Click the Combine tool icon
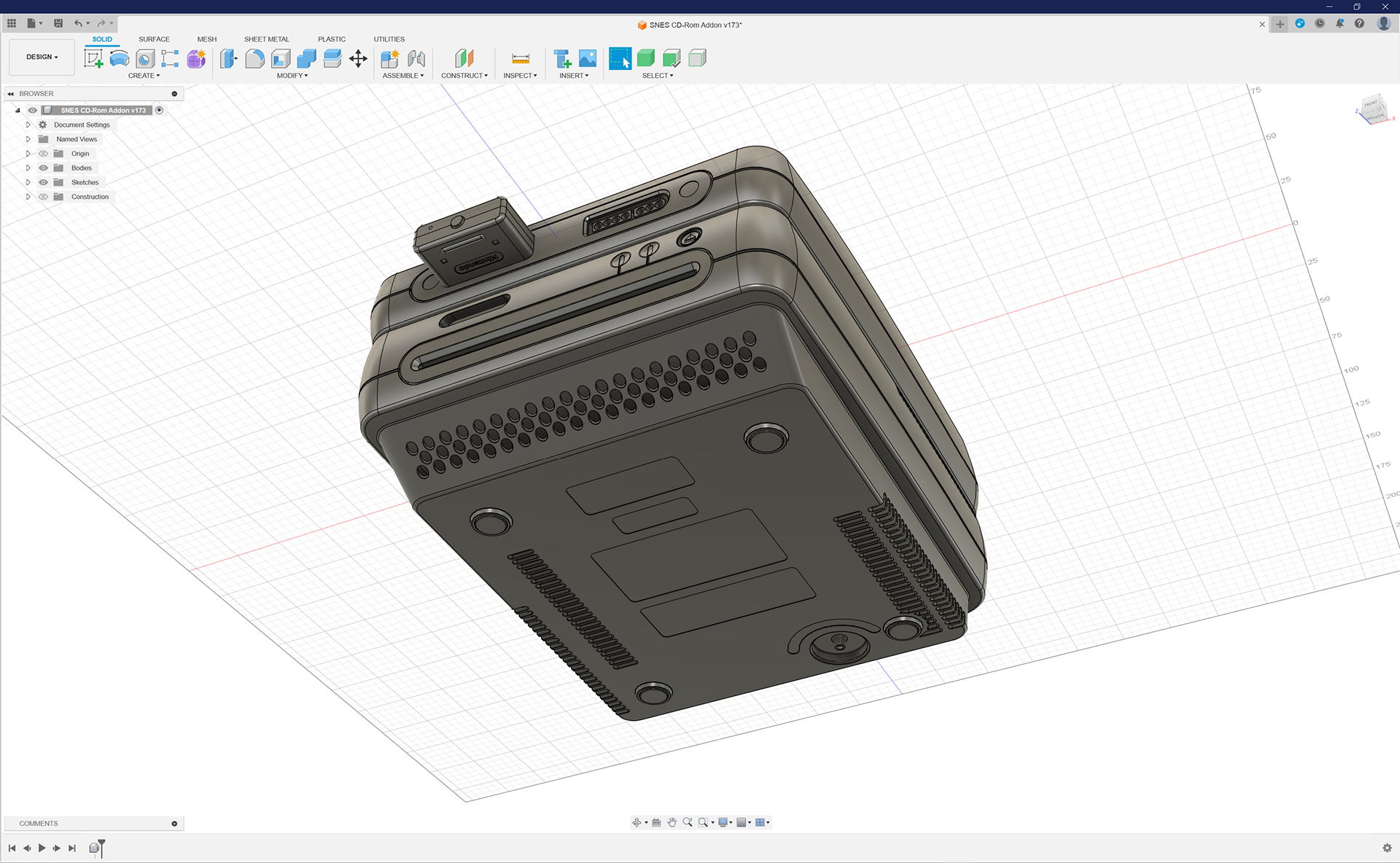Viewport: 1400px width, 863px height. tap(306, 58)
